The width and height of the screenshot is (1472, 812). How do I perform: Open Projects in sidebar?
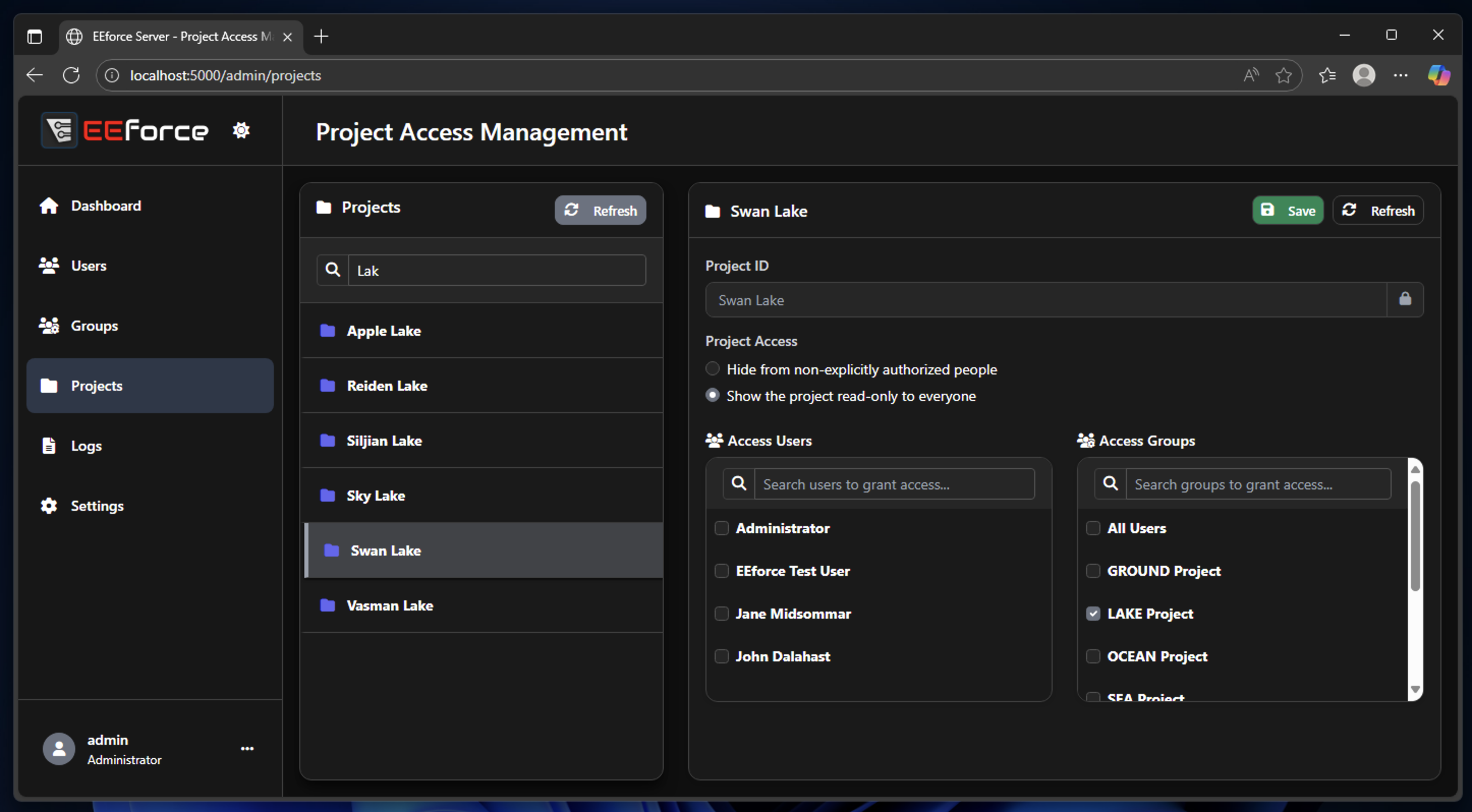tap(150, 386)
